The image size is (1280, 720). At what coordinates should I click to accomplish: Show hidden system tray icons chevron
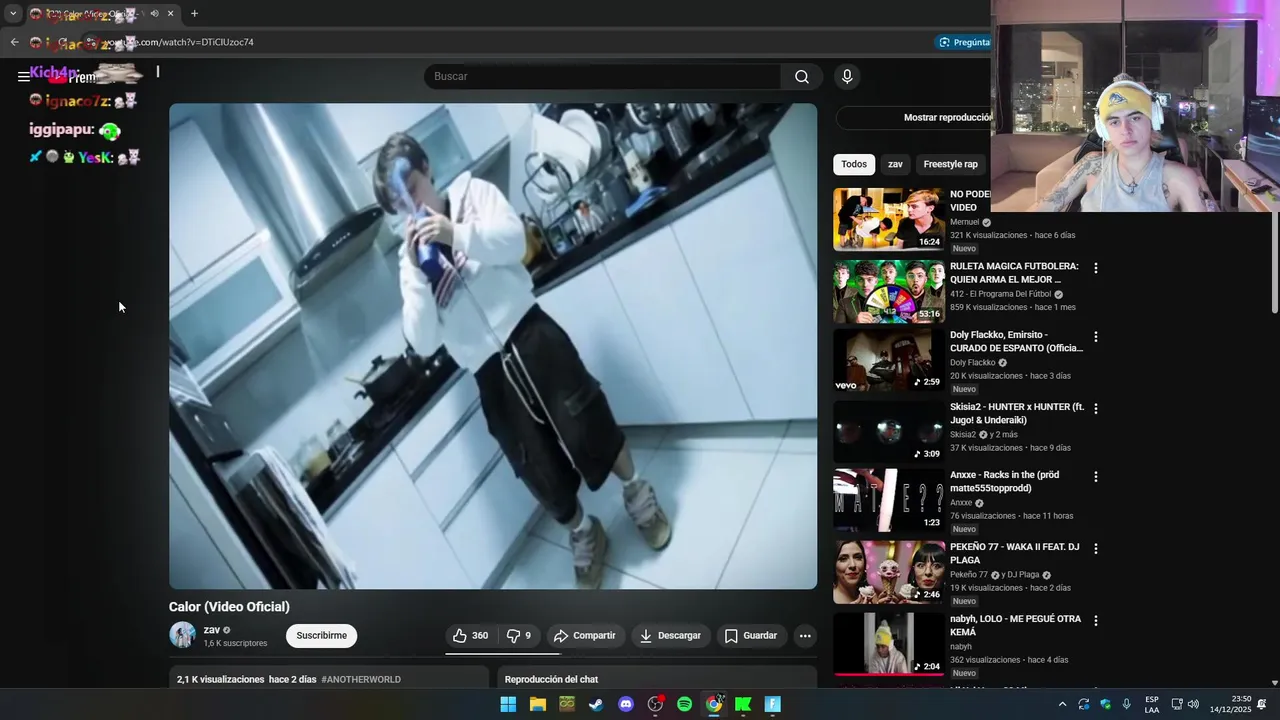pos(1062,705)
